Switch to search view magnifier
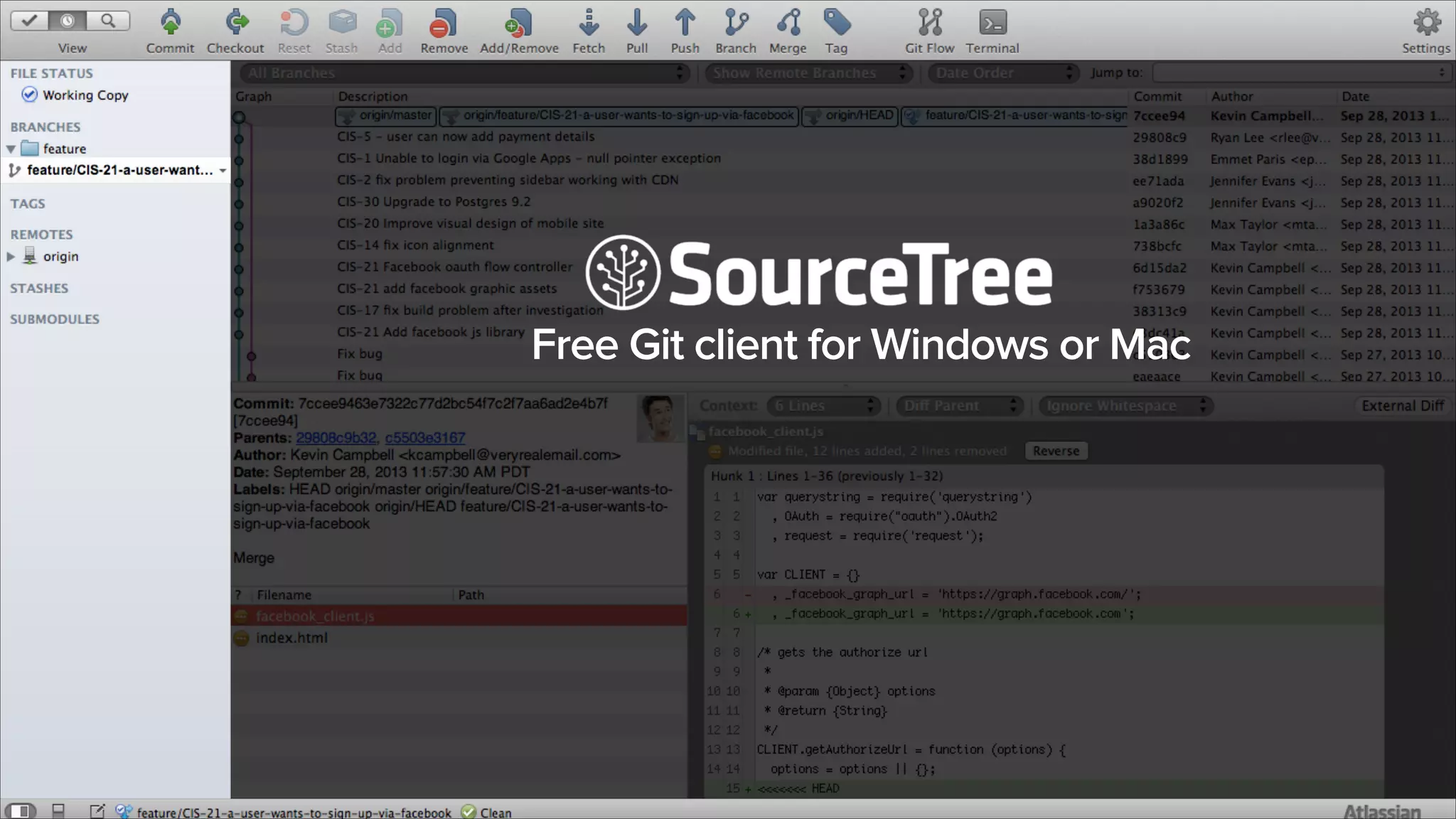1456x819 pixels. 108,21
